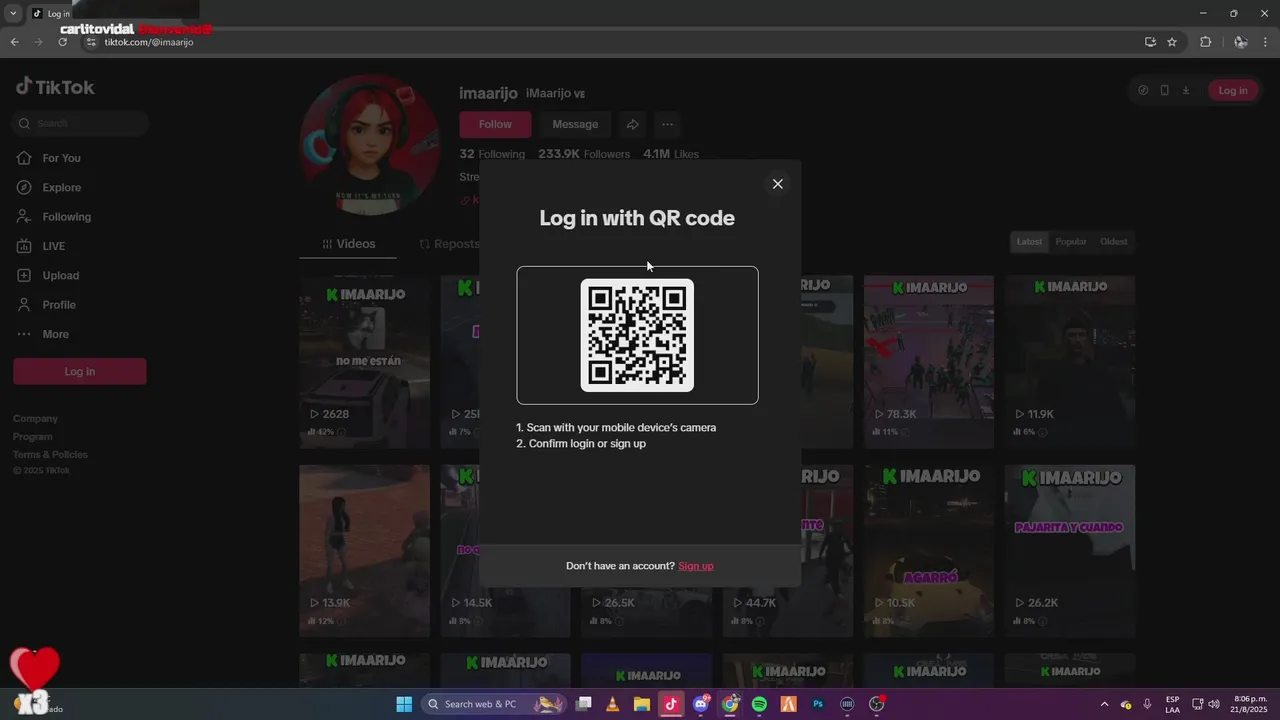
Task: Click the "Scan with your mobile device's camera" text
Action: coord(621,427)
